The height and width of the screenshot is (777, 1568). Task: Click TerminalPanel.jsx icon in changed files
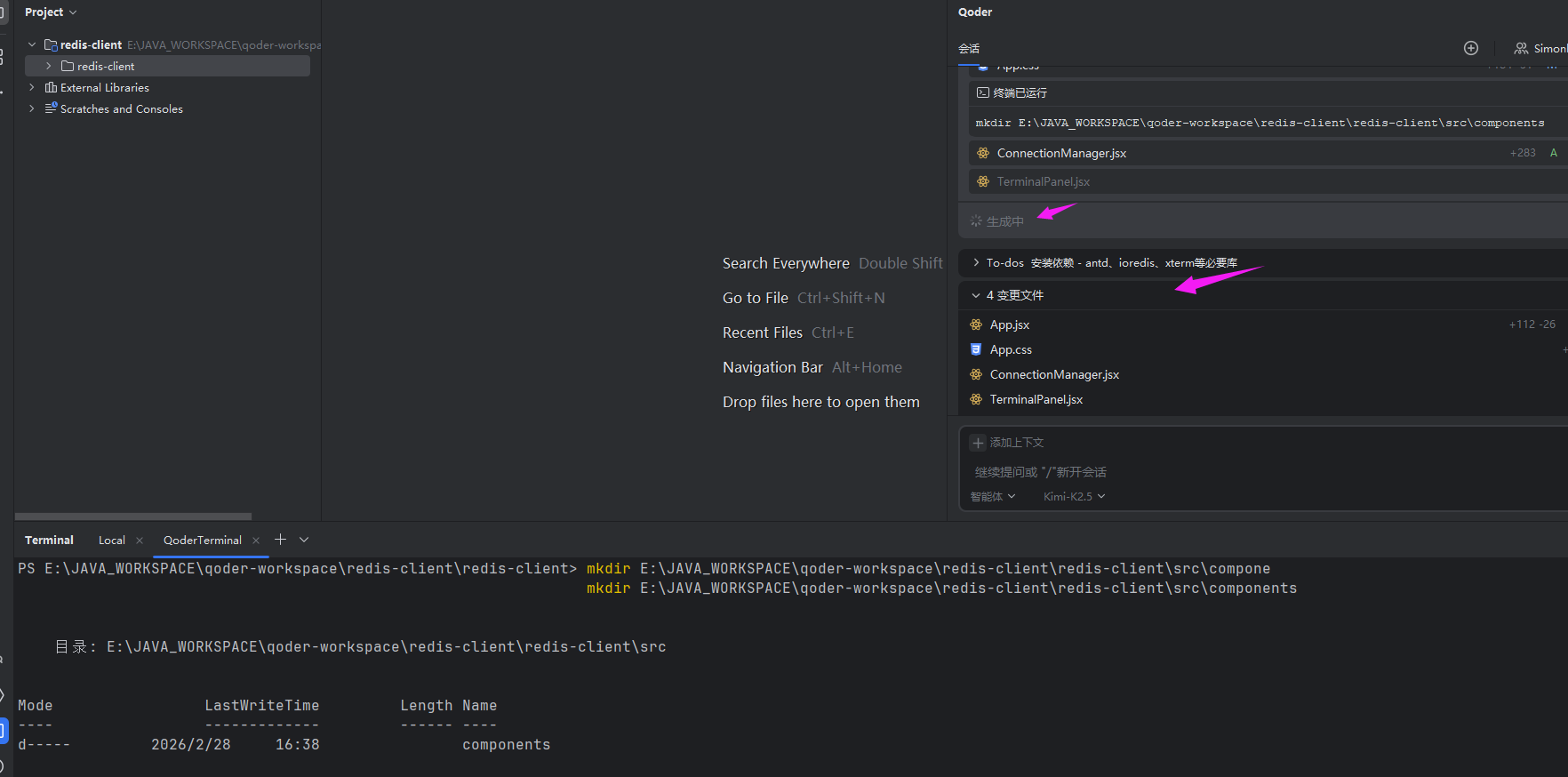pyautogui.click(x=976, y=399)
